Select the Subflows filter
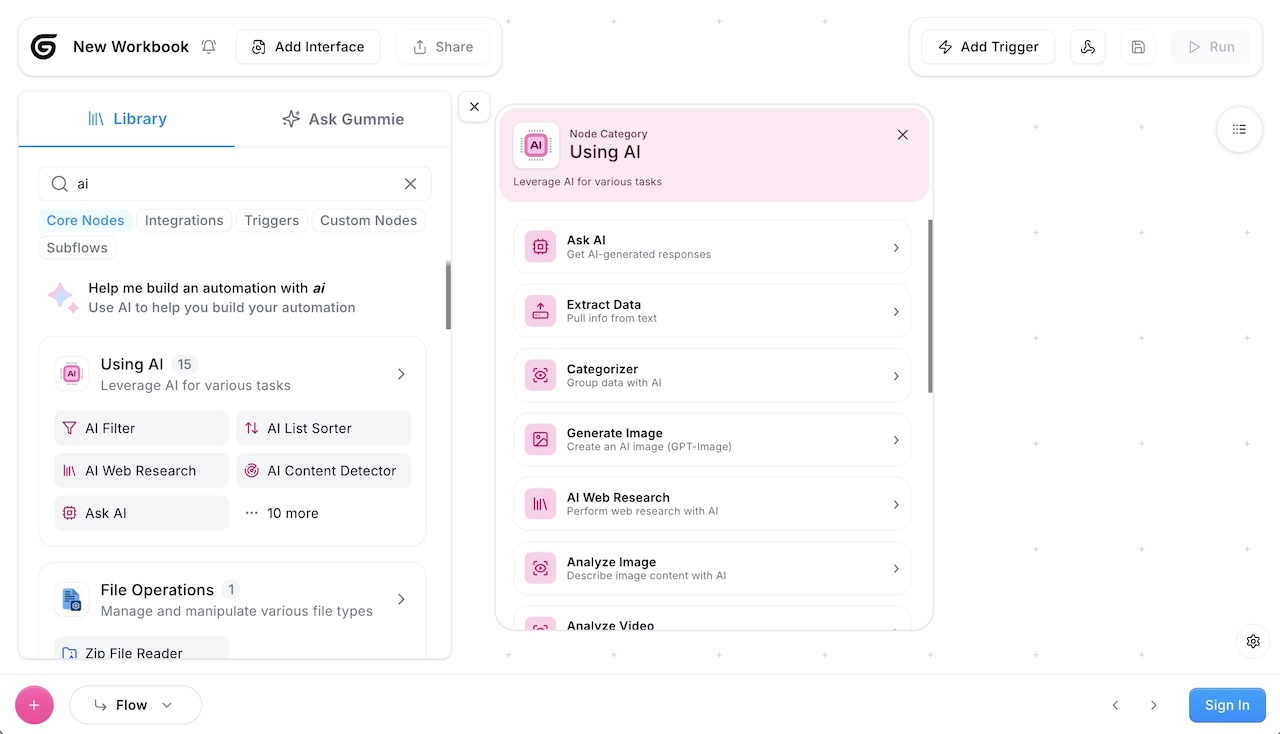This screenshot has height=734, width=1280. [x=77, y=248]
